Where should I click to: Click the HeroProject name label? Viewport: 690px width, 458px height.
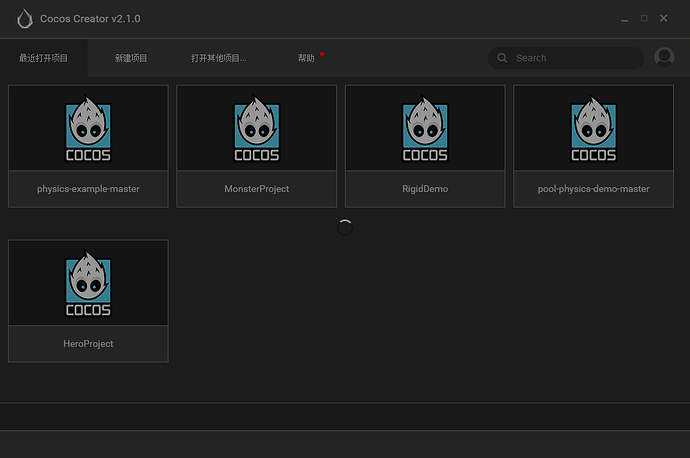click(x=88, y=344)
